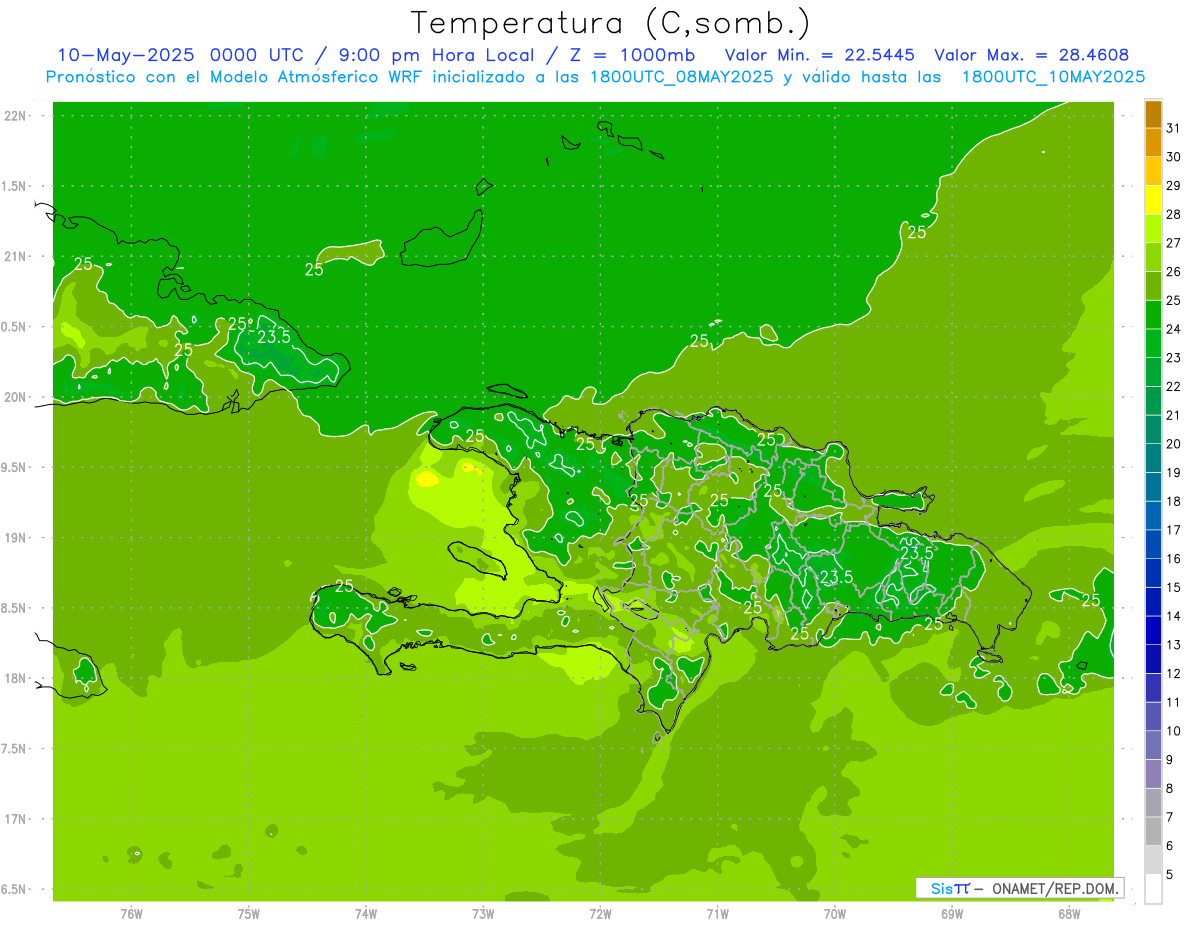
Task: Click the legend value label '22'
Action: click(x=1173, y=386)
